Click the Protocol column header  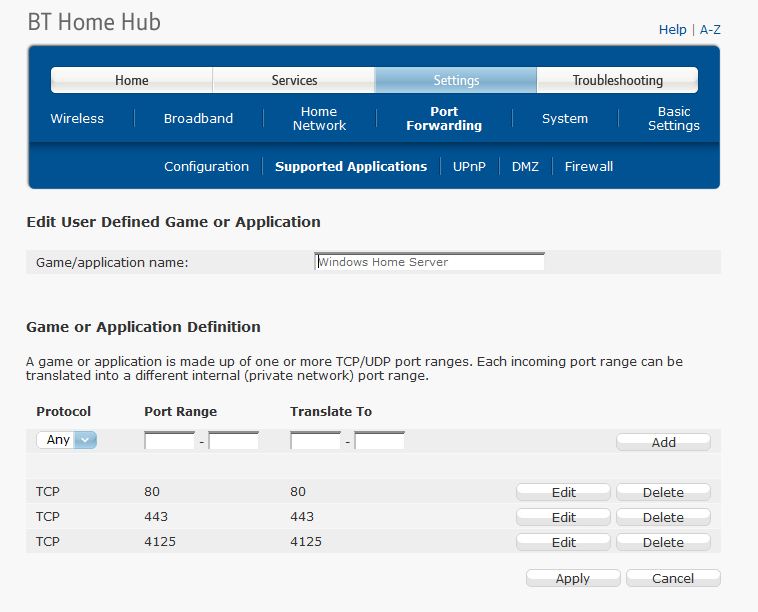click(x=63, y=411)
